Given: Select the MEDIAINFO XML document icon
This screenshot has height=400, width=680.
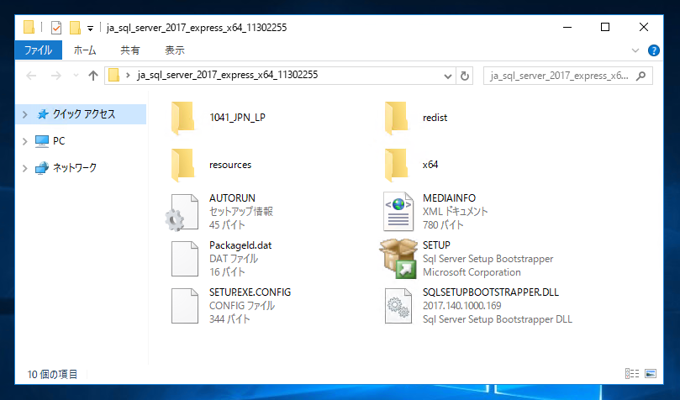Looking at the screenshot, I should (x=398, y=211).
